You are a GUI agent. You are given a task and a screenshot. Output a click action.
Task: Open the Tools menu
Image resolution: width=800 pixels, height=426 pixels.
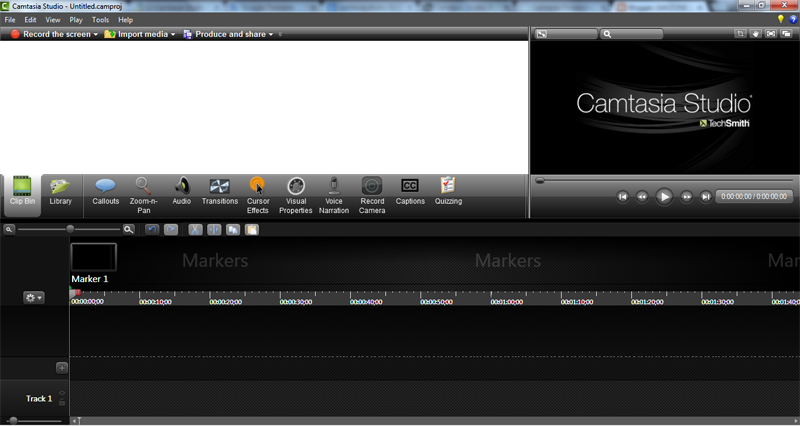coord(100,20)
